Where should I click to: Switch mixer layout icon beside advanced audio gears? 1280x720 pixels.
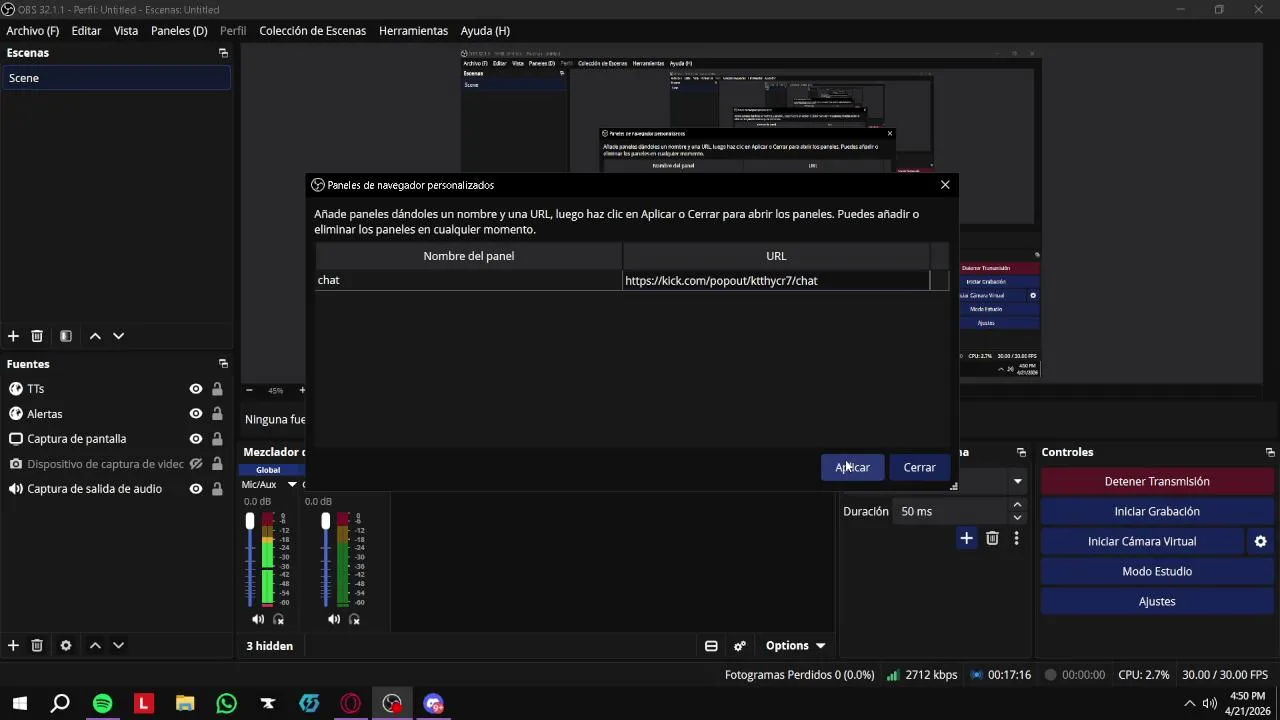click(711, 646)
